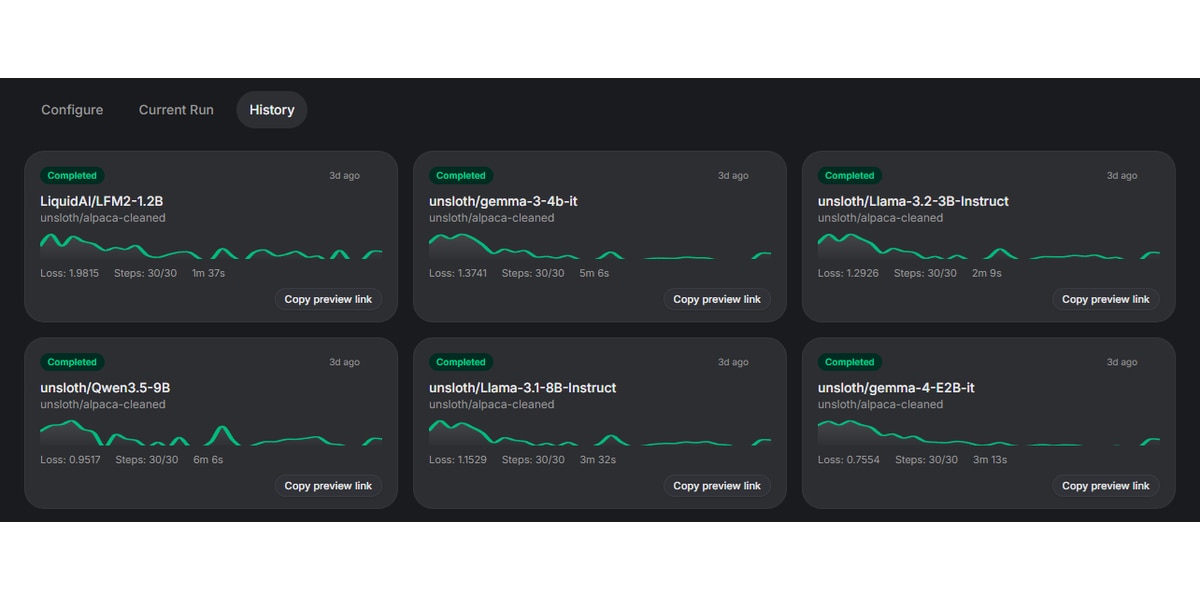The height and width of the screenshot is (600, 1200).
Task: Copy preview link for Llama-3.1-8B-Instruct run
Action: point(717,486)
